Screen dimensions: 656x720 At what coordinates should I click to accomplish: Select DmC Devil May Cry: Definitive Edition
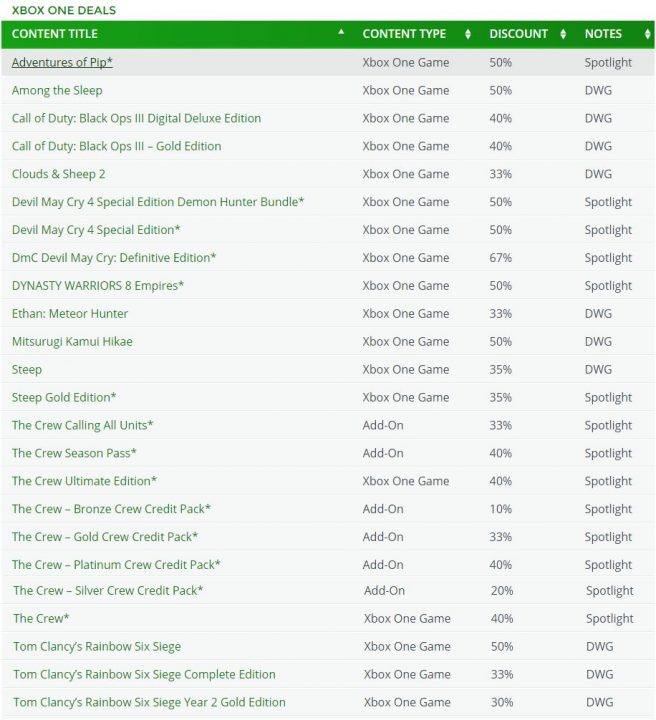pyautogui.click(x=114, y=258)
